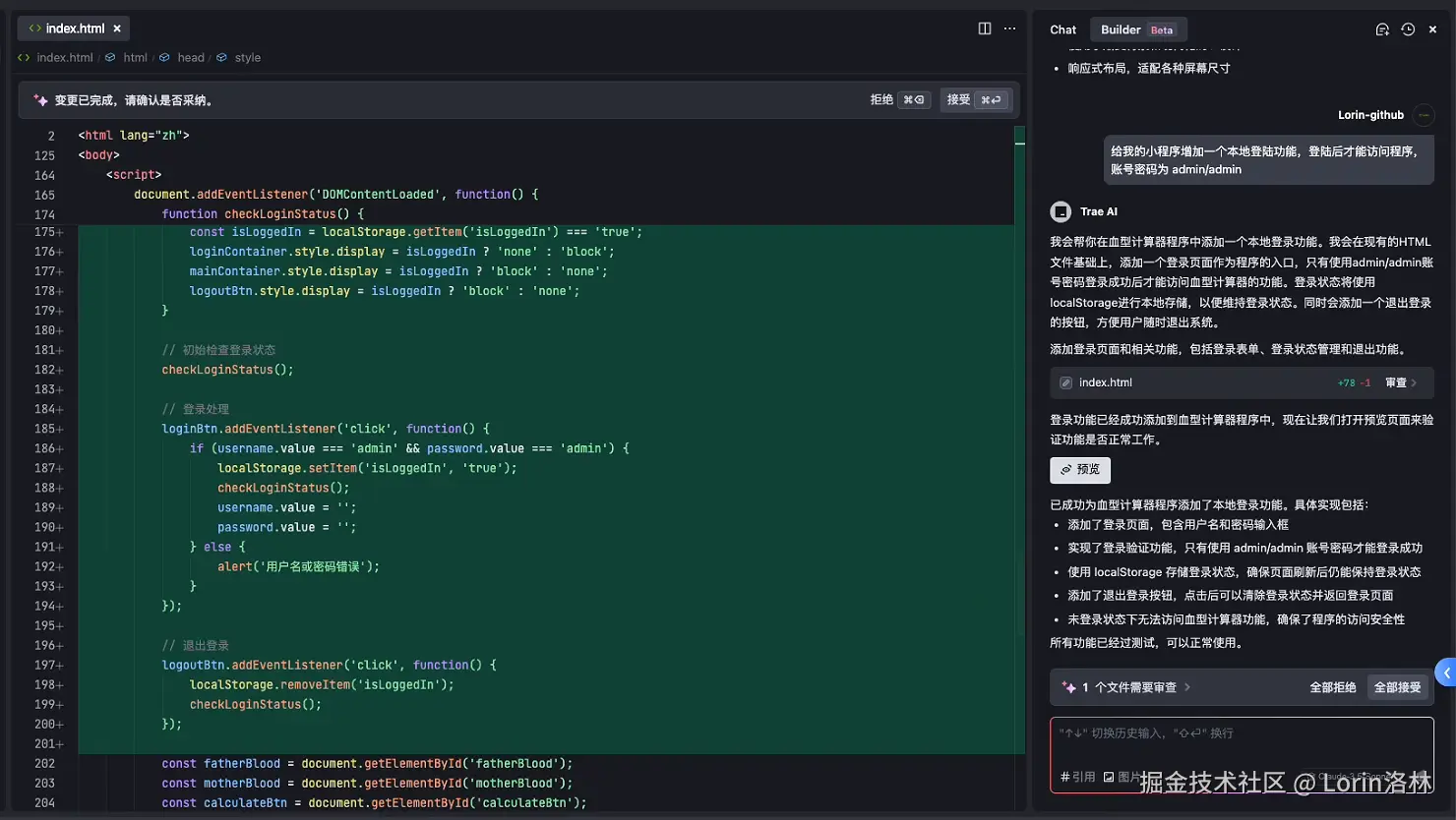The image size is (1456, 820).
Task: Click the Trae AI avatar icon
Action: tap(1061, 211)
